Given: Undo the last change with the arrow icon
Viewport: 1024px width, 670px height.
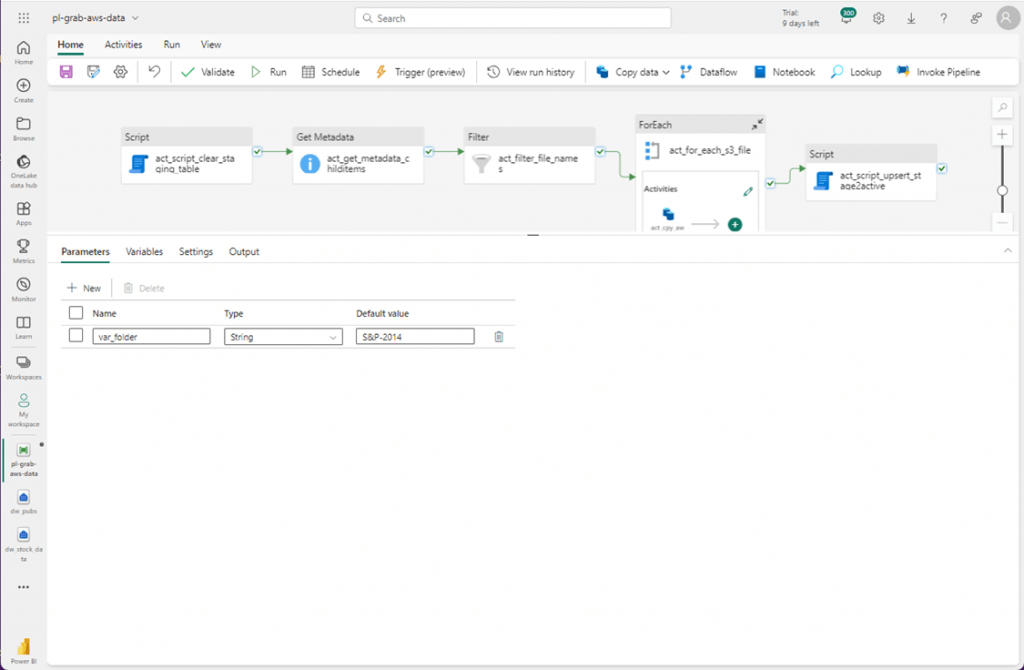Looking at the screenshot, I should click(154, 72).
